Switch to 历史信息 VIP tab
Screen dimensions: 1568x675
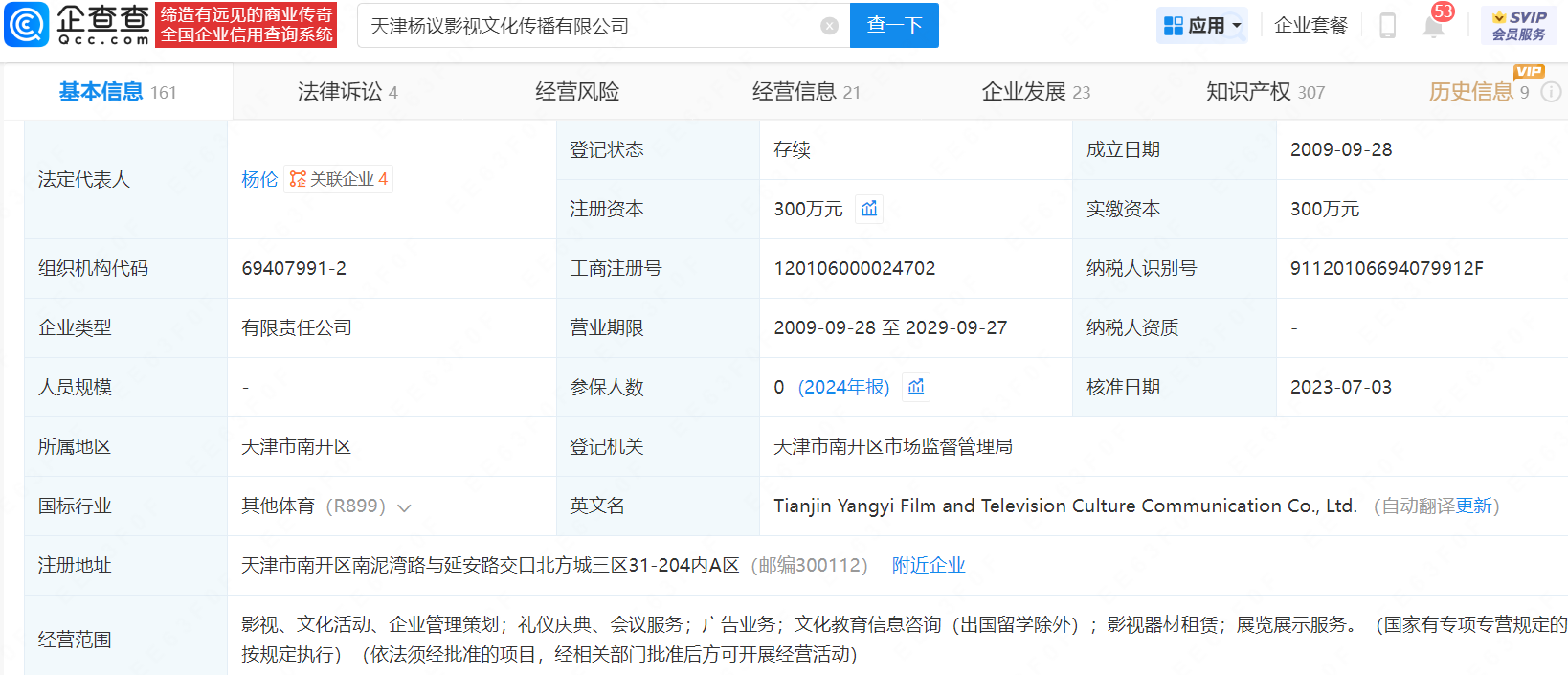[x=1479, y=92]
